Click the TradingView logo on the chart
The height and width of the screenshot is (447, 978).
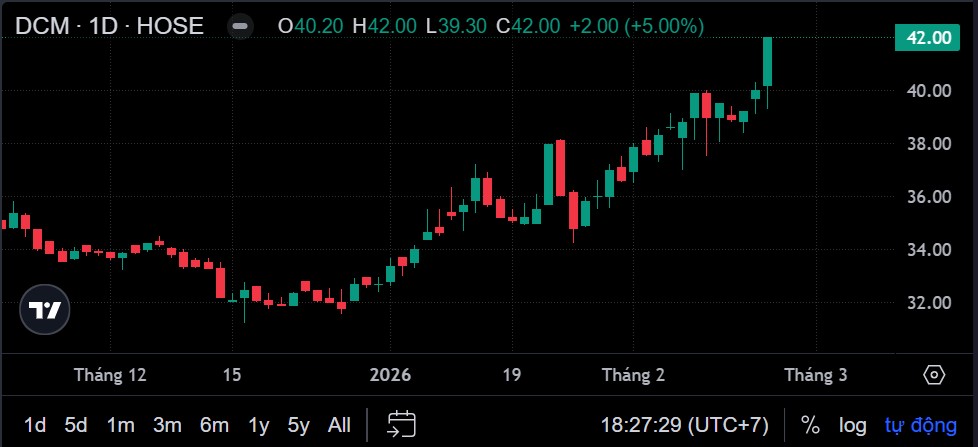pos(46,311)
